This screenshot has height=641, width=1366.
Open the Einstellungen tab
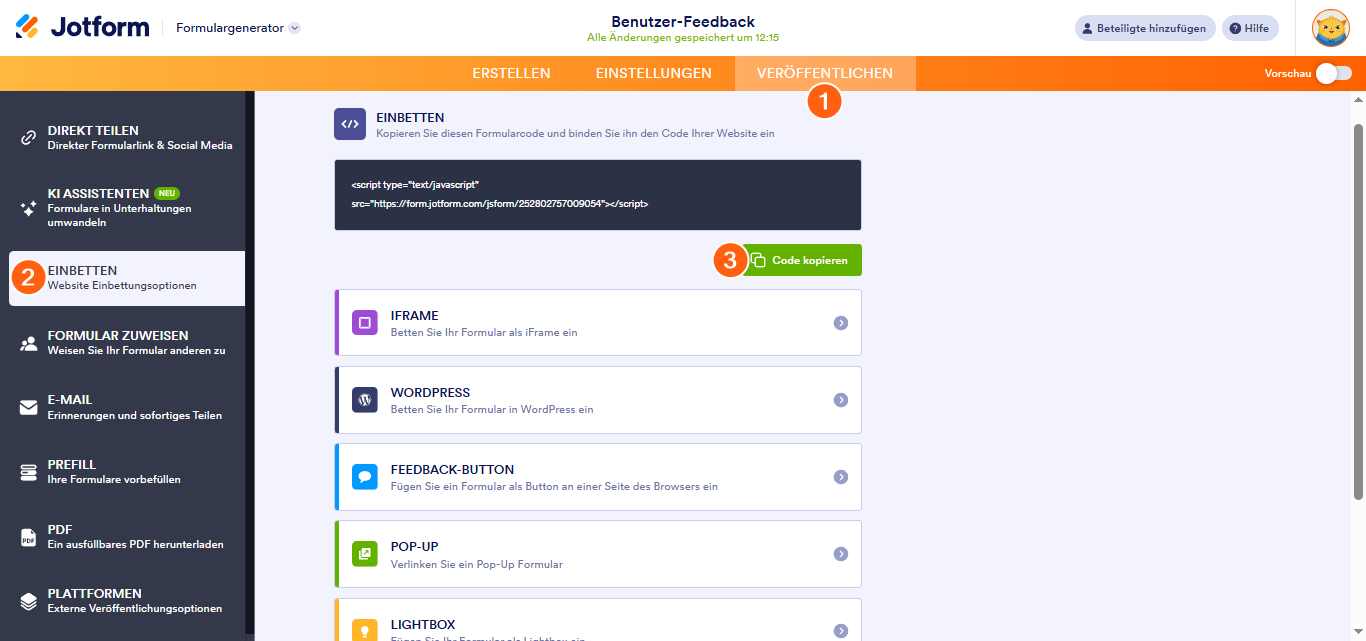653,73
